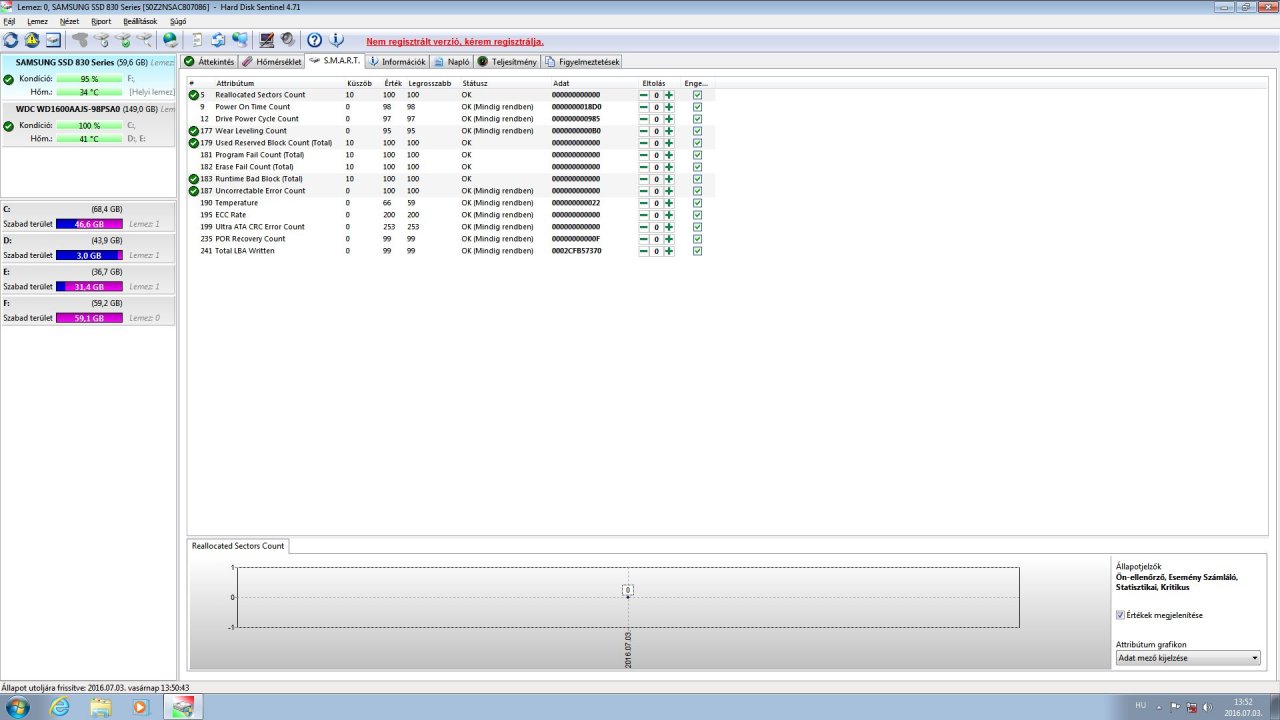This screenshot has height=720, width=1280.
Task: Click plus offset button for Reallocated Sectors Count
Action: click(x=669, y=95)
